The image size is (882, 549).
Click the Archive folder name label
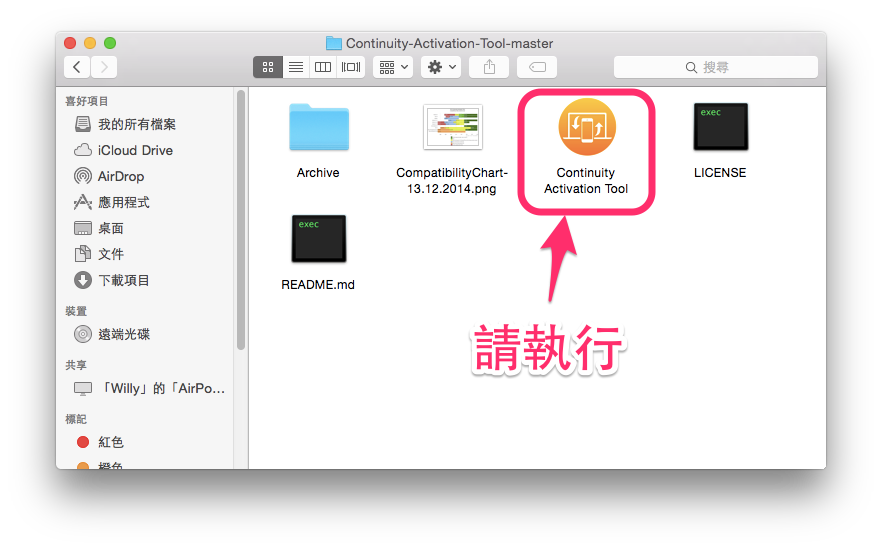tap(318, 173)
